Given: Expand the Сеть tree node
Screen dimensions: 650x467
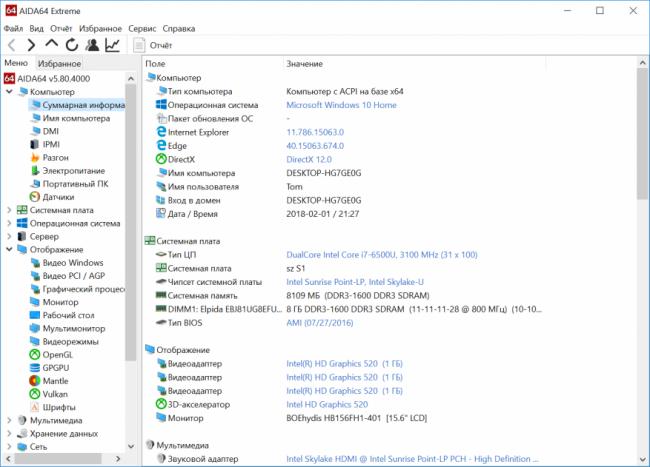Looking at the screenshot, I should click(9, 447).
